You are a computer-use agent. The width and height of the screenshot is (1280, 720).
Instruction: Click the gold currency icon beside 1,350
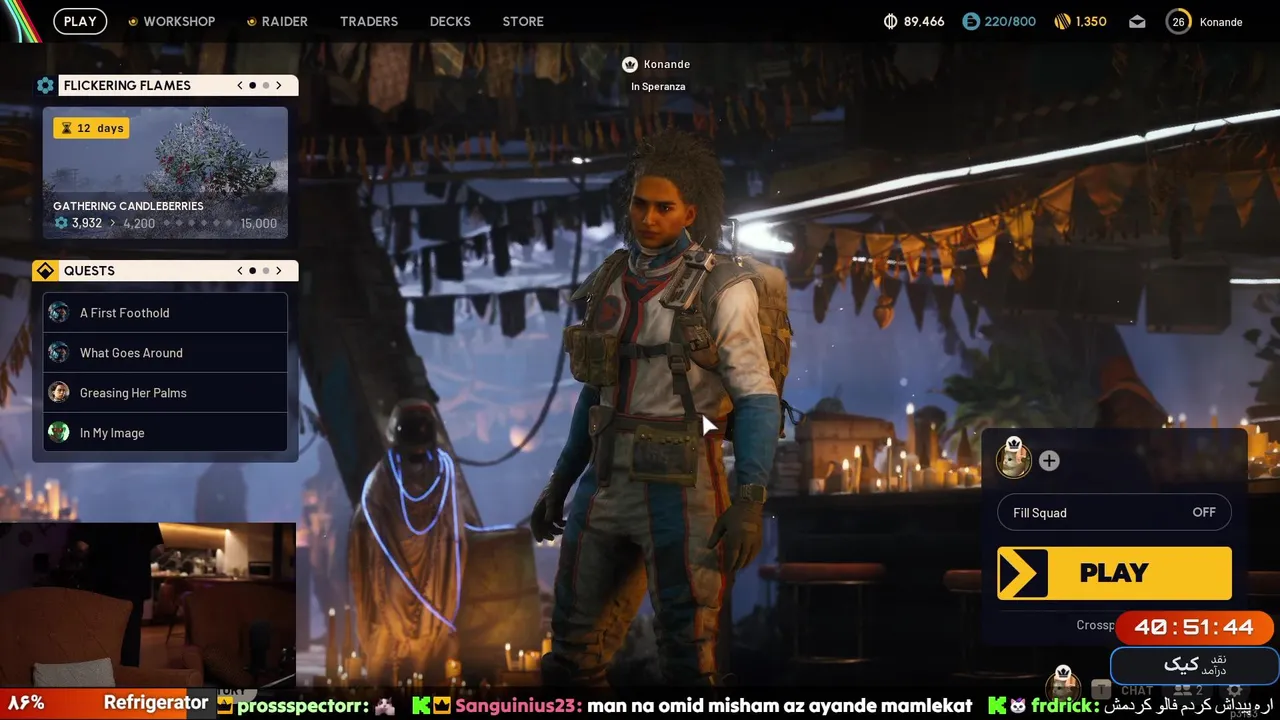[1062, 21]
